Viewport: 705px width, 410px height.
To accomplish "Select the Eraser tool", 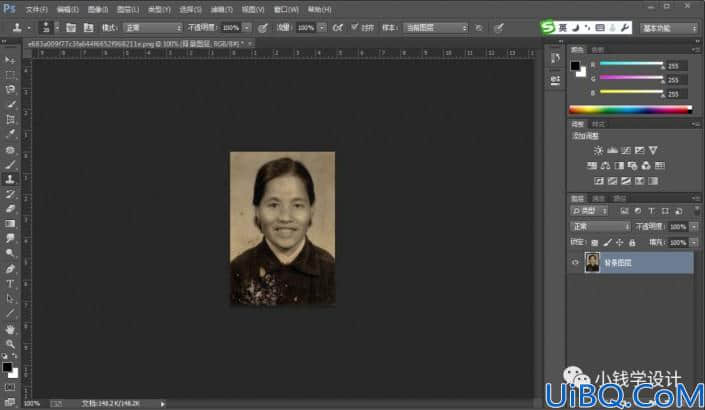I will 10,209.
